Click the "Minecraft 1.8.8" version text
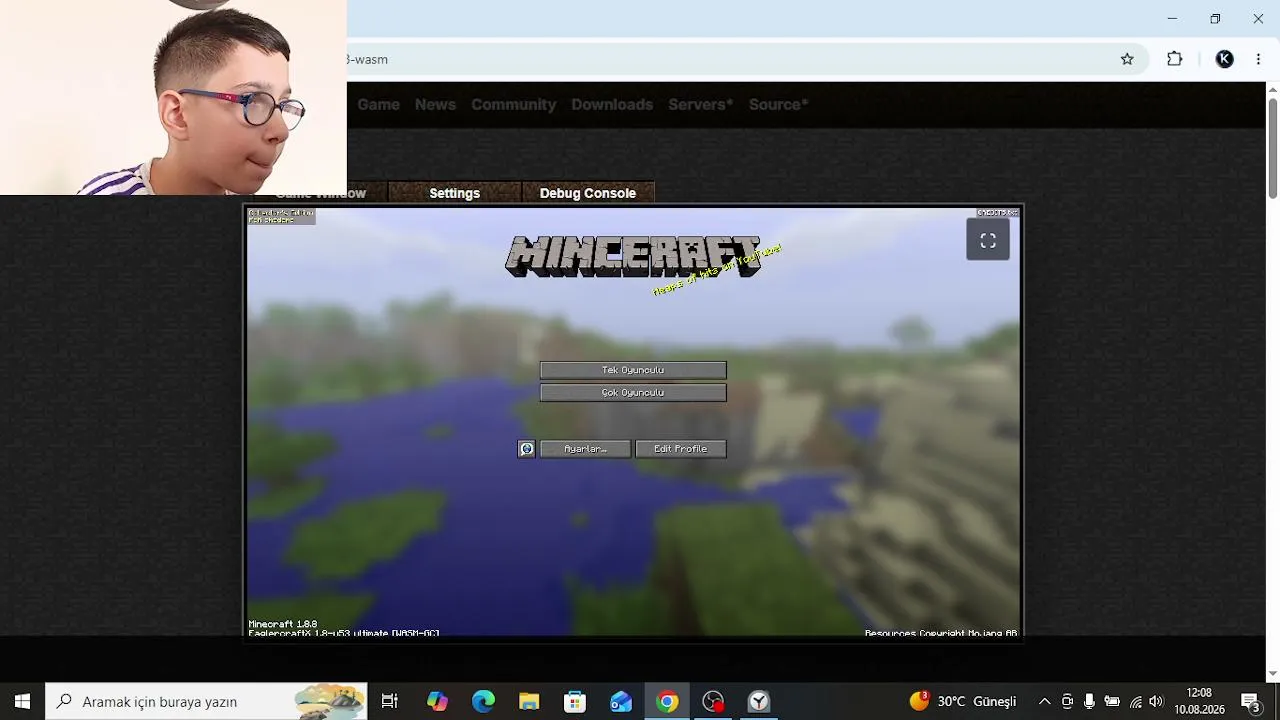The height and width of the screenshot is (720, 1280). point(283,624)
